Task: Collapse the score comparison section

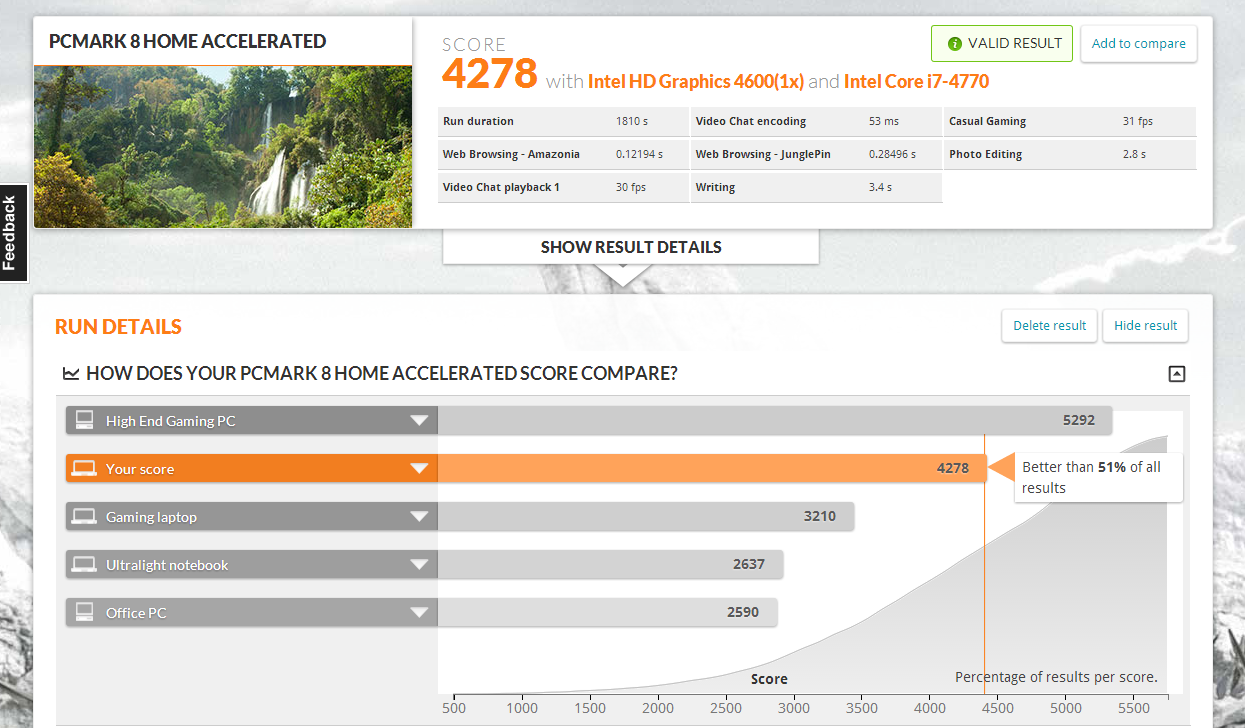Action: point(1177,374)
